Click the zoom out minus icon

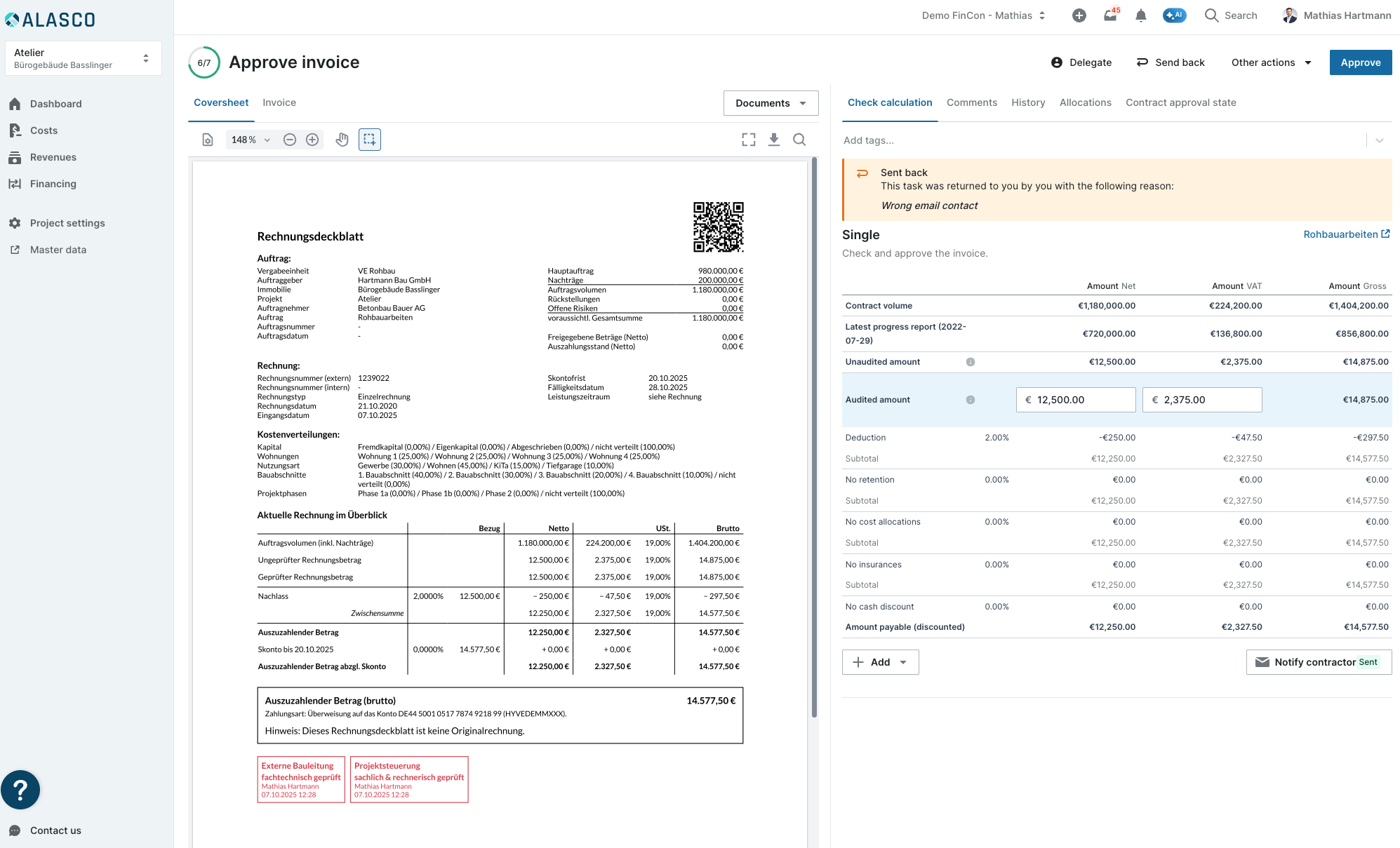pos(290,140)
